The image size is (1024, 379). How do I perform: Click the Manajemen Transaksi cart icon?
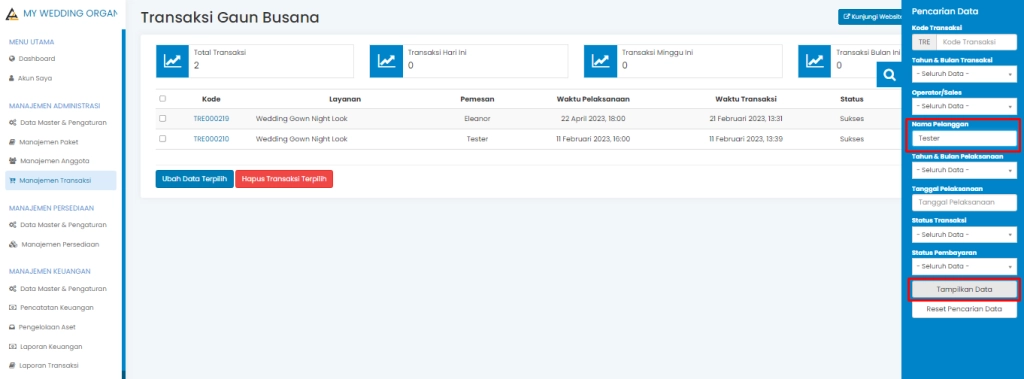(12, 180)
